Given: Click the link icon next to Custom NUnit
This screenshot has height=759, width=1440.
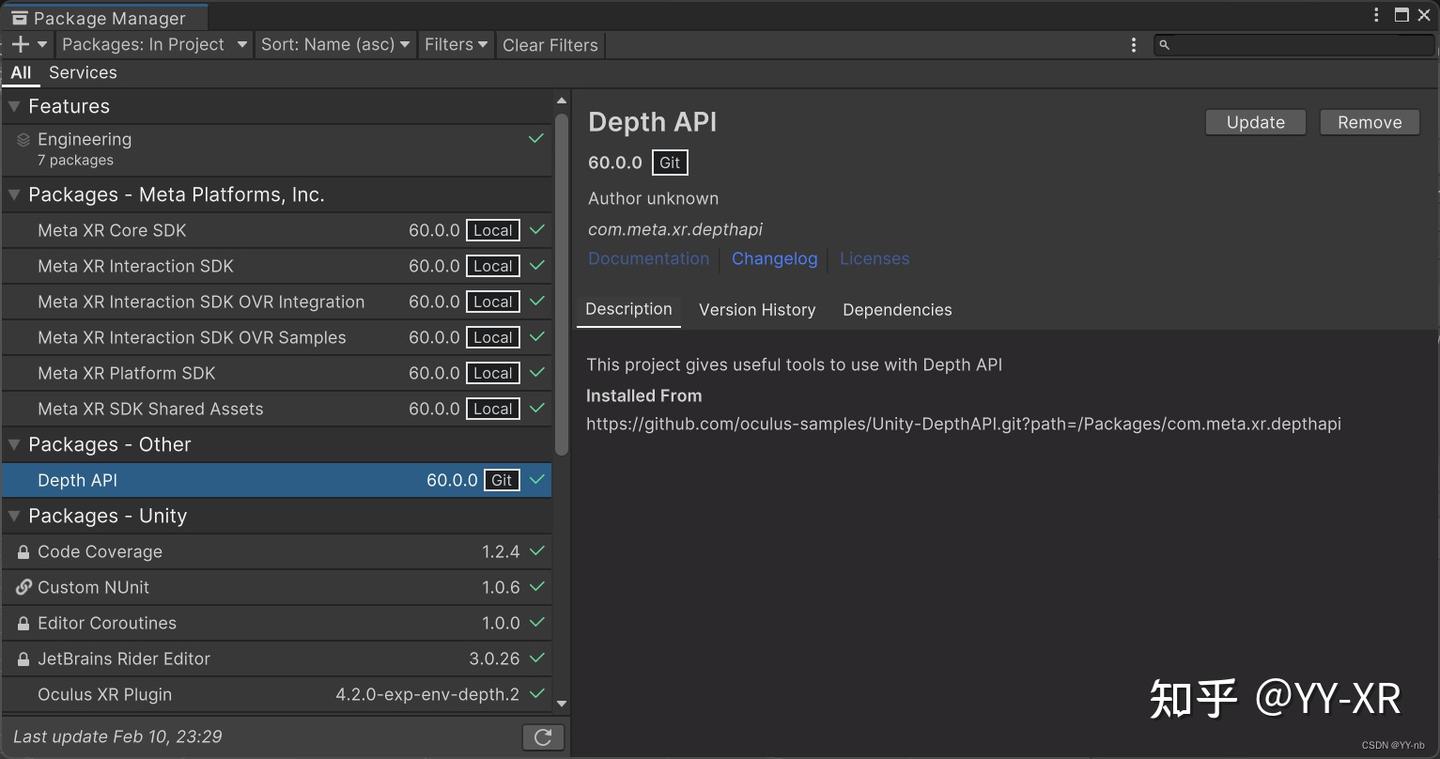Looking at the screenshot, I should [x=22, y=587].
